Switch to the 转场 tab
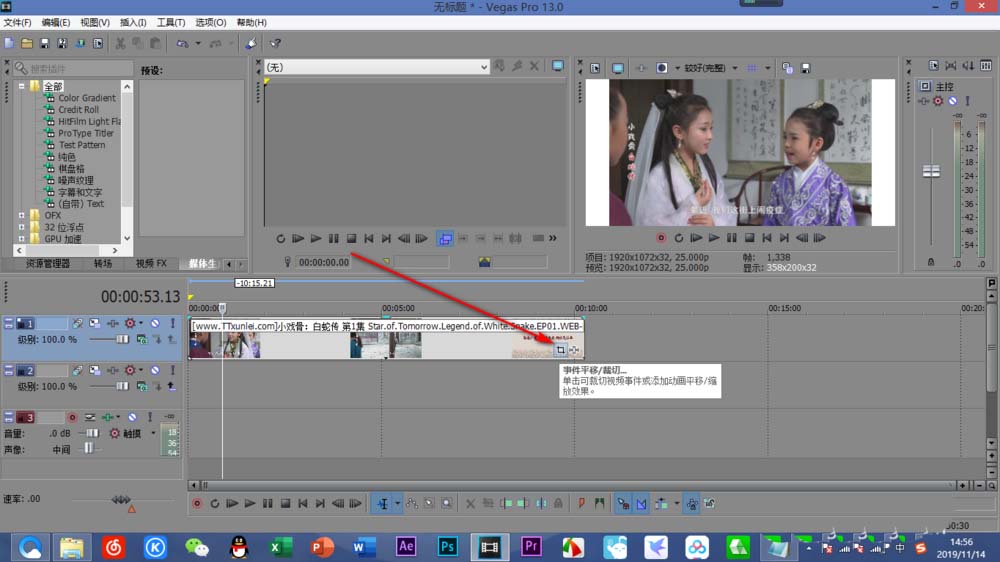The height and width of the screenshot is (562, 1000). pos(103,264)
